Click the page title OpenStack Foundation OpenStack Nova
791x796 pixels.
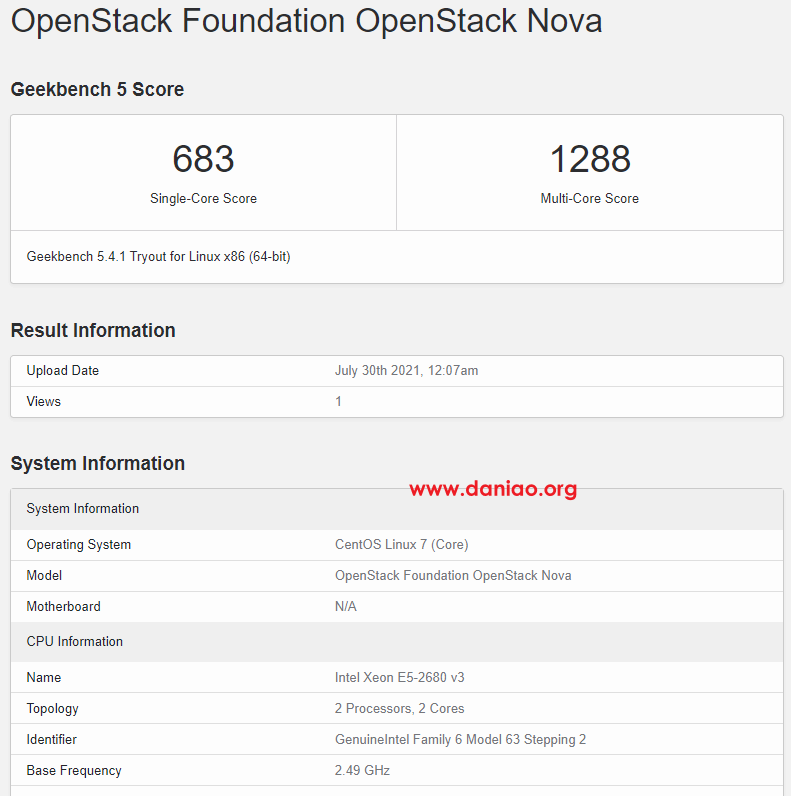pos(306,21)
